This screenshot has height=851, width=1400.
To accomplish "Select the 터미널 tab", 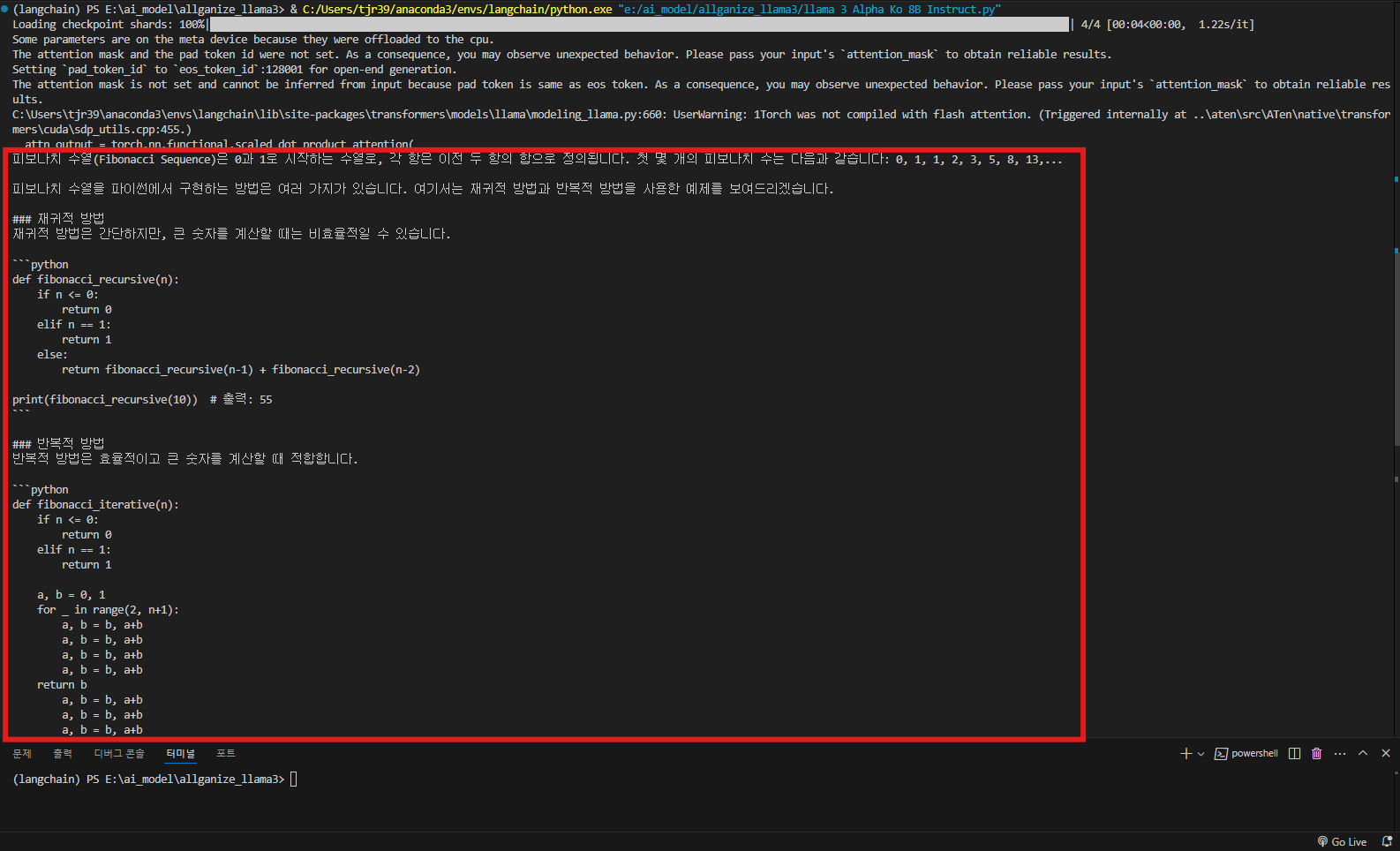I will pyautogui.click(x=181, y=753).
